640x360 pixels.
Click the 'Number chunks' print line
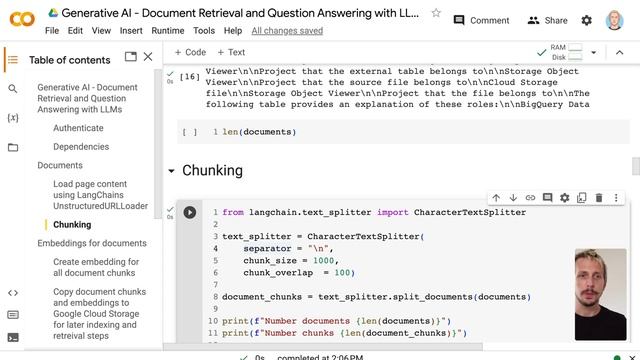click(344, 333)
